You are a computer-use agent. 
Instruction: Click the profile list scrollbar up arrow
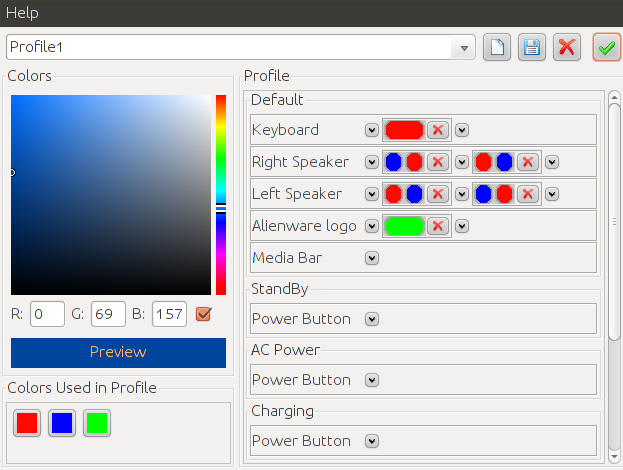(x=614, y=97)
